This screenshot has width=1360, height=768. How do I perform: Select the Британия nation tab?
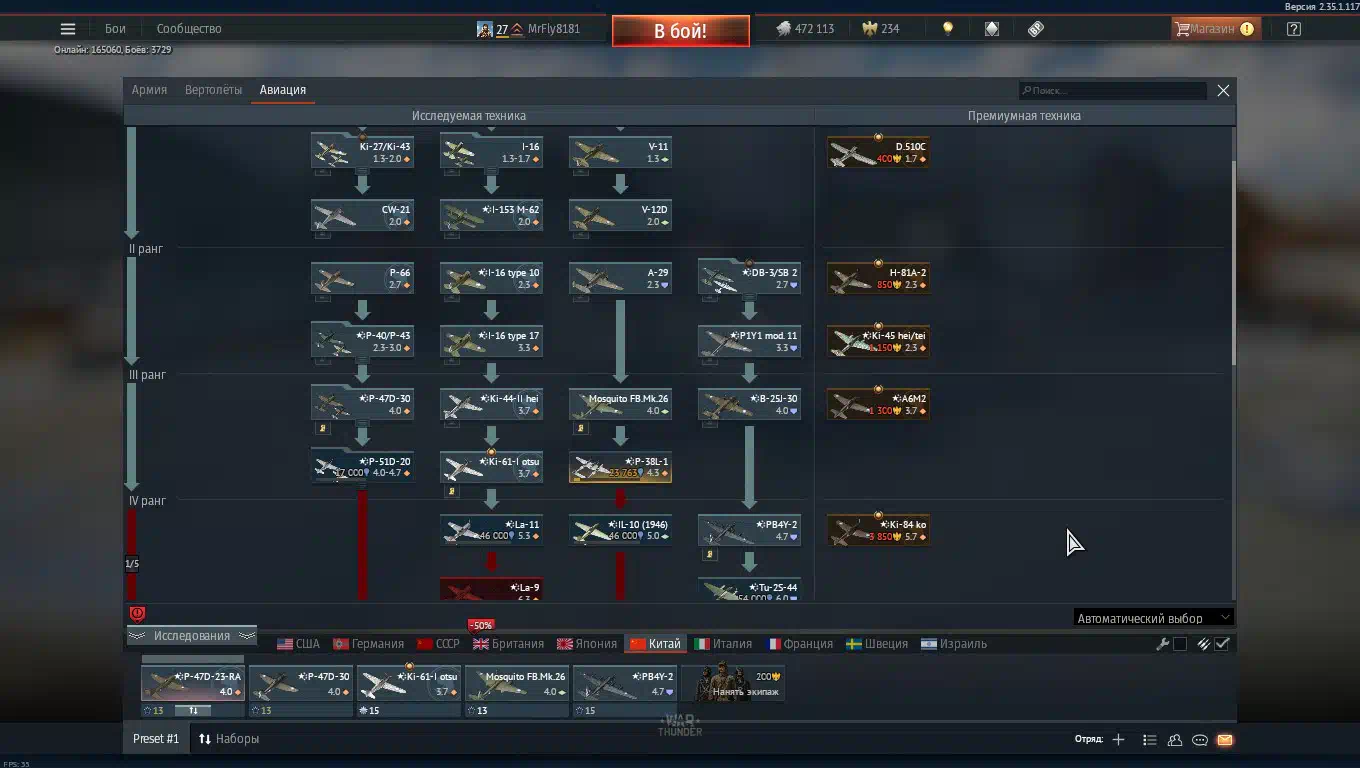click(508, 644)
